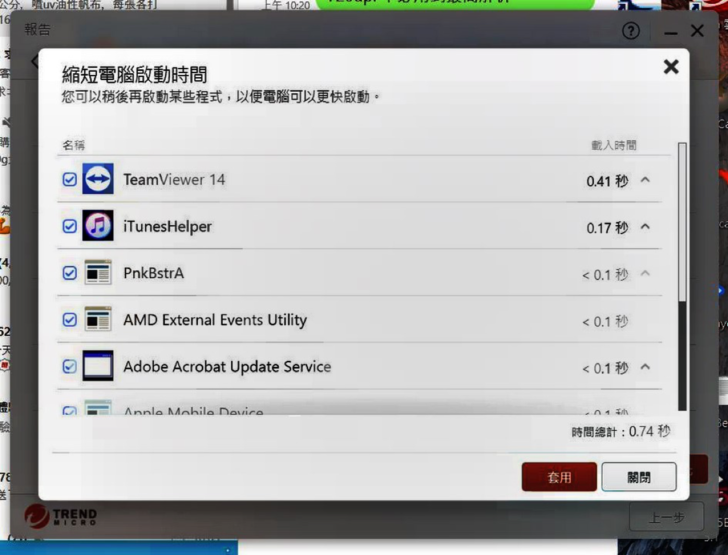Uncheck the iTunesHelper checkbox
The height and width of the screenshot is (555, 728).
[70, 226]
